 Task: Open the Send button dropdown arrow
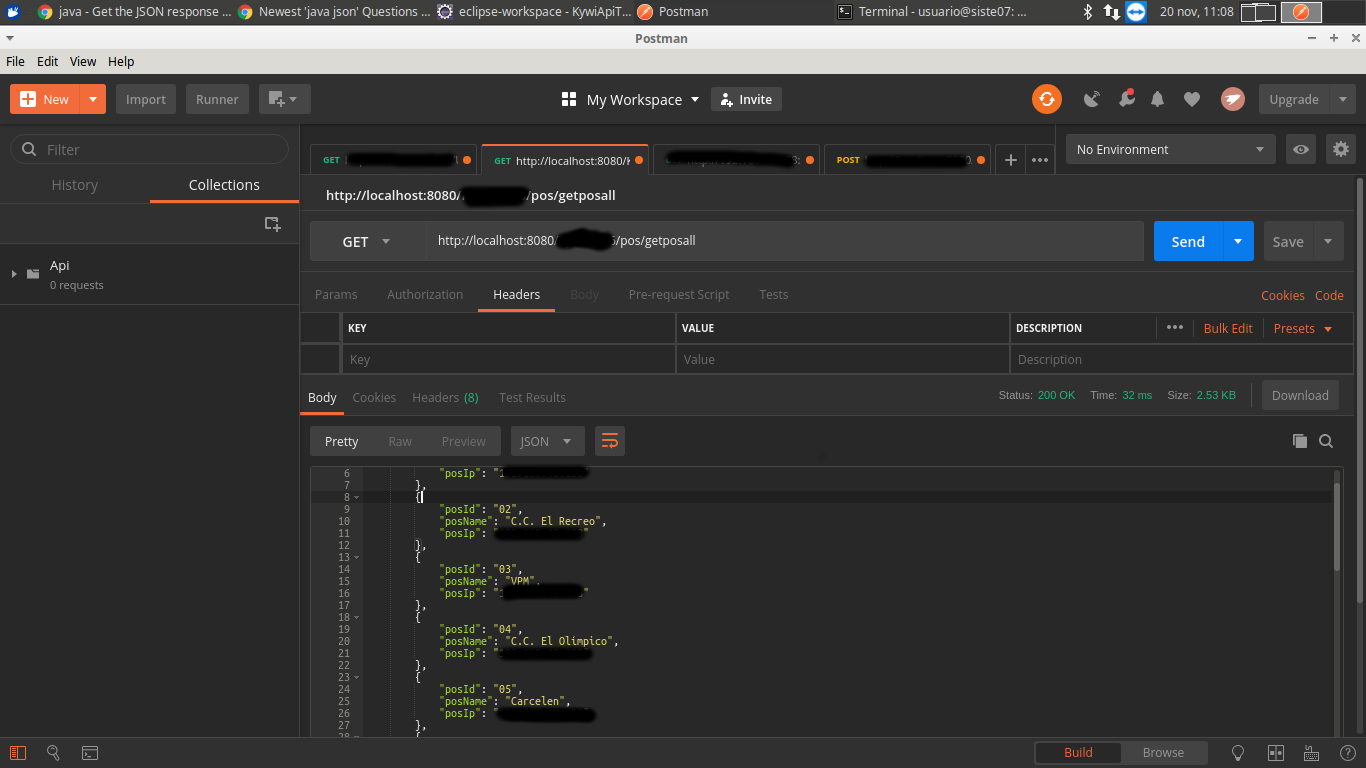tap(1238, 241)
